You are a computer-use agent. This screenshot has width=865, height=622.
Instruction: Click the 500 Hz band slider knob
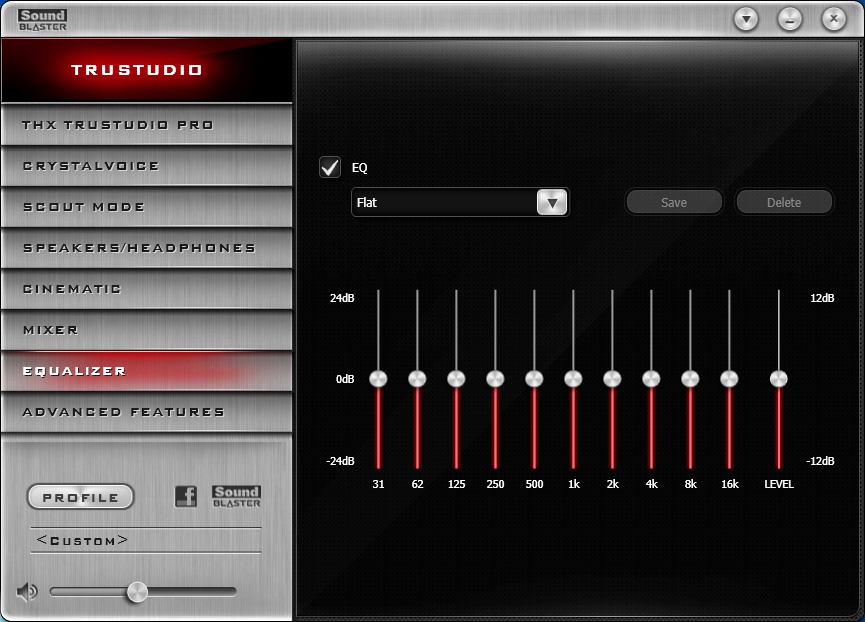point(534,379)
